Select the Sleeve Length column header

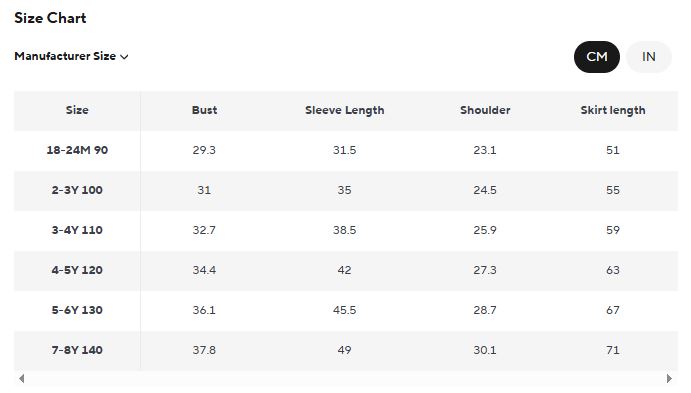(x=345, y=110)
